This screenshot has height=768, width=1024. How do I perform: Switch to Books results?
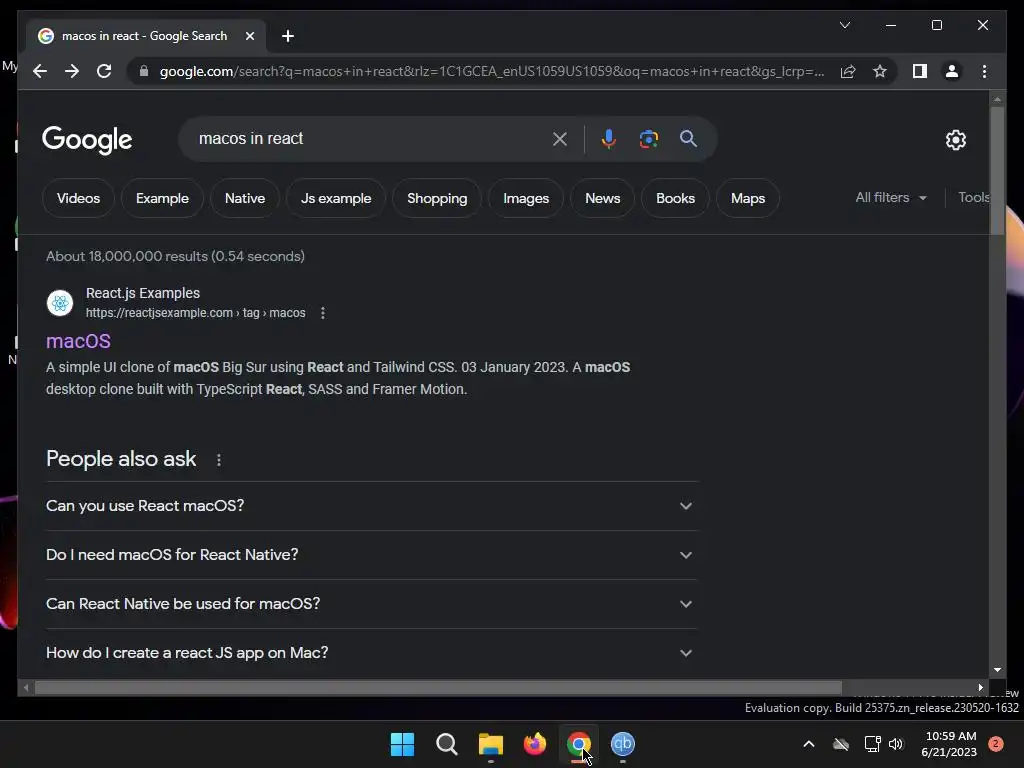coord(675,199)
